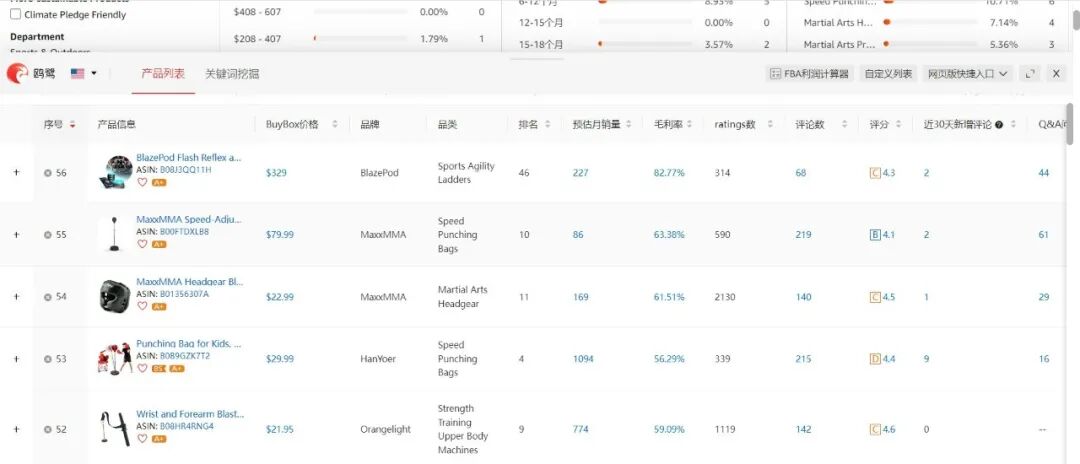Click the vertical scrollbar of product table
This screenshot has height=464, width=1080.
(x=1069, y=124)
